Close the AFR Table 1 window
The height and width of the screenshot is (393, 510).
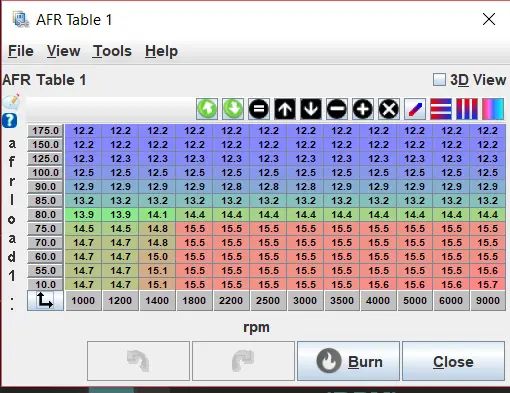point(489,19)
